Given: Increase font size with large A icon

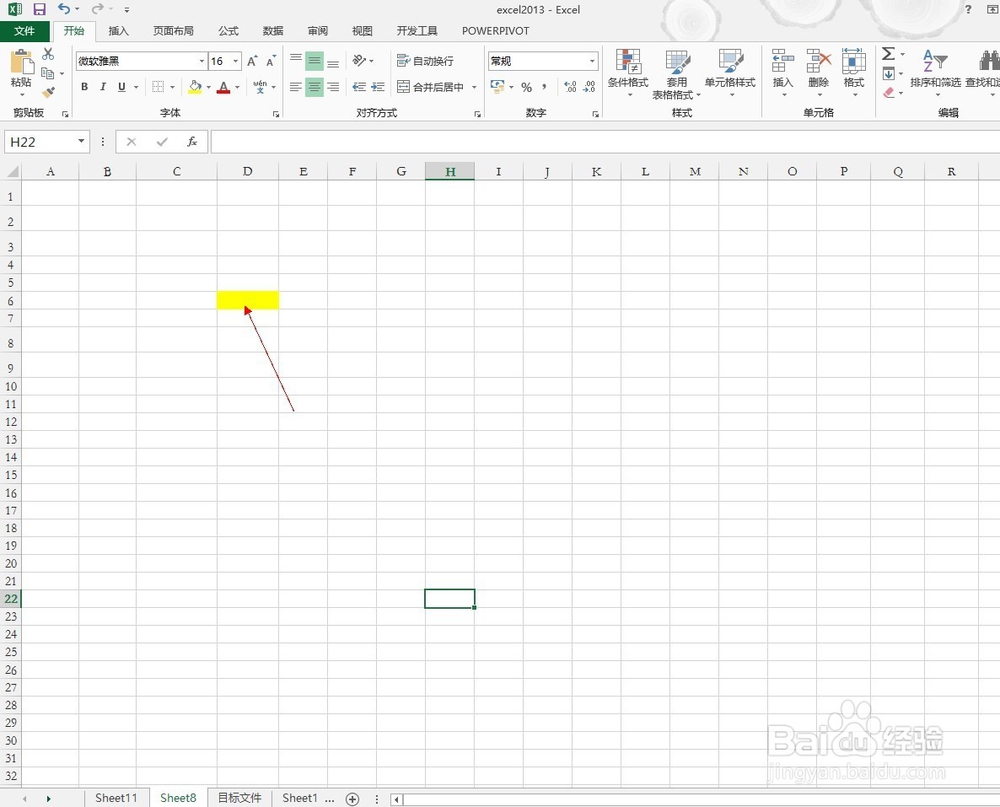Looking at the screenshot, I should 252,61.
